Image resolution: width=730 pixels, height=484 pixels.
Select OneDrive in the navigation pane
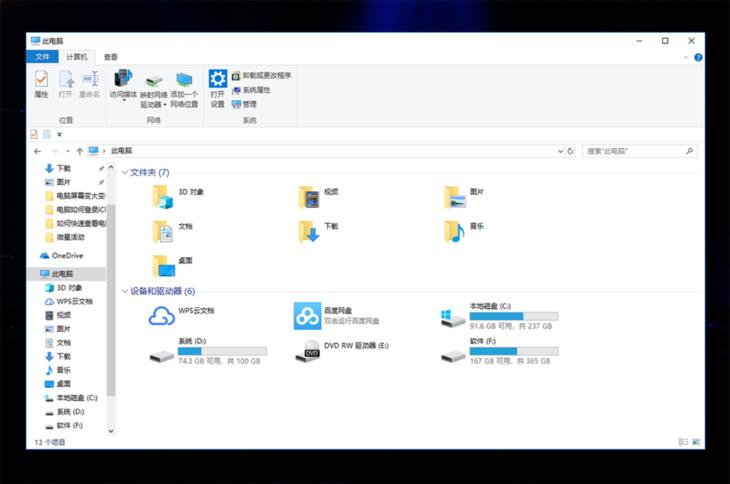(61, 255)
